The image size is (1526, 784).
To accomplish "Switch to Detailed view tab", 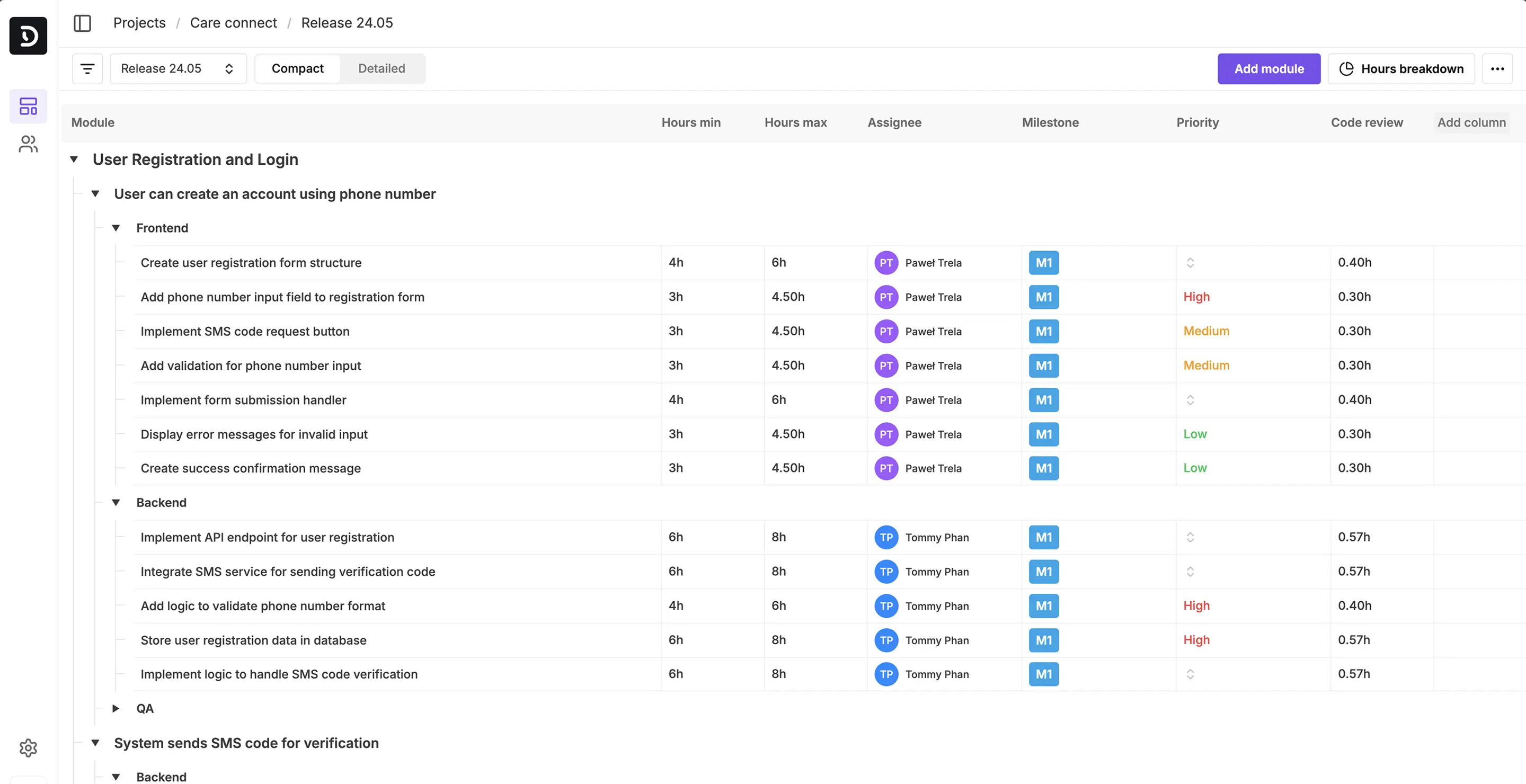I will point(381,69).
